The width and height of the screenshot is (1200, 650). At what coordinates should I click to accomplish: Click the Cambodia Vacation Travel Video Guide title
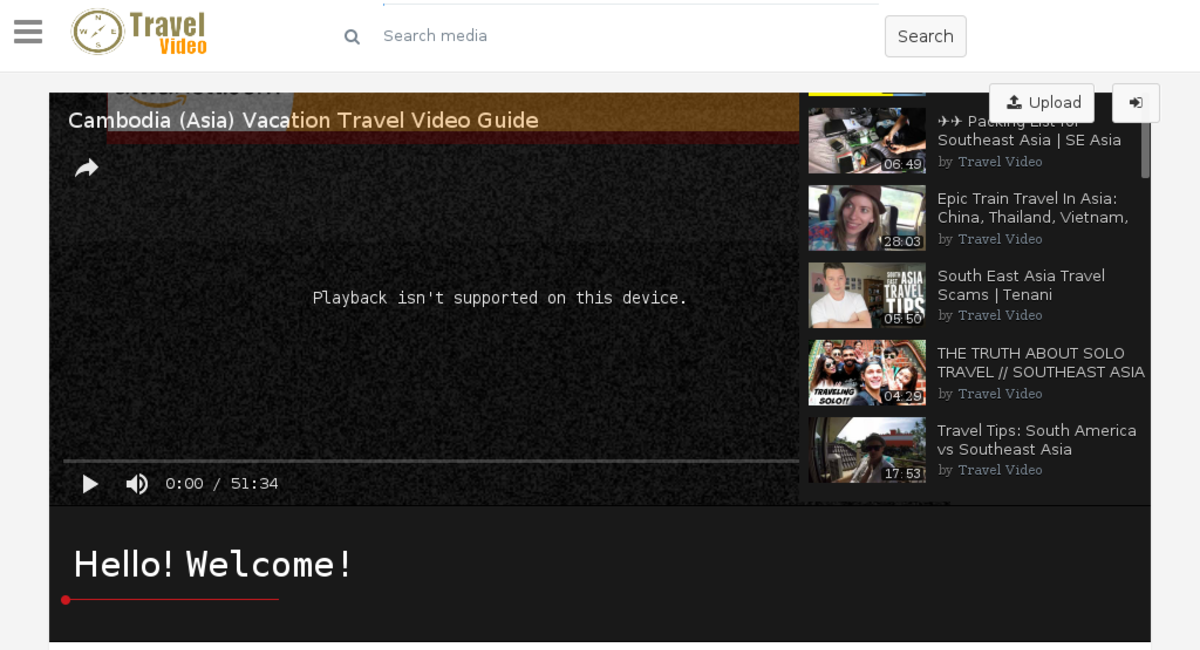pyautogui.click(x=302, y=120)
